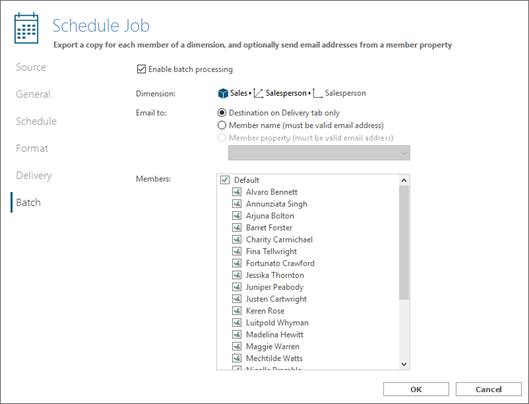Click the members list scroll down arrow
The height and width of the screenshot is (404, 529).
(x=404, y=364)
